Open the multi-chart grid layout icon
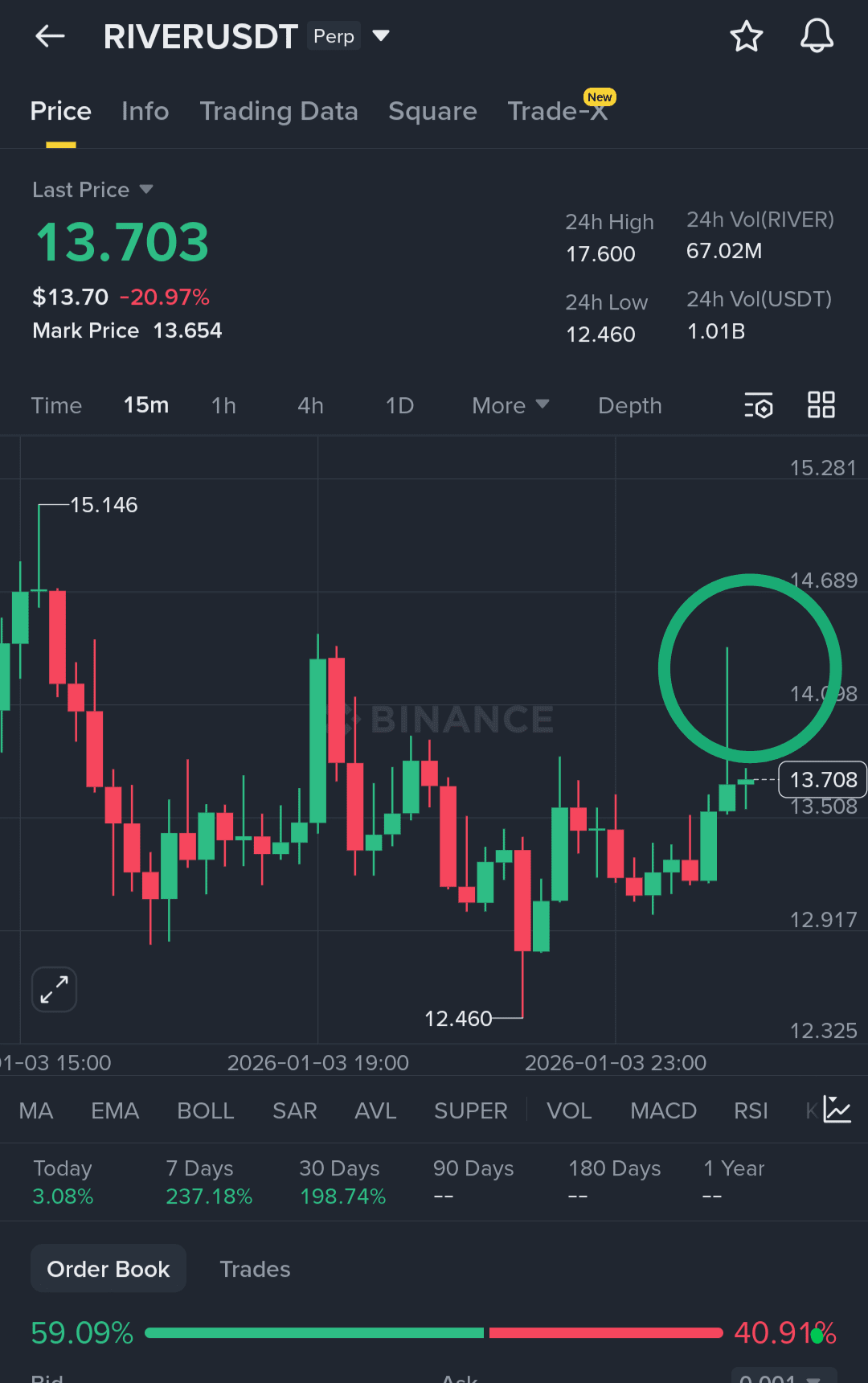This screenshot has width=868, height=1383. (821, 404)
